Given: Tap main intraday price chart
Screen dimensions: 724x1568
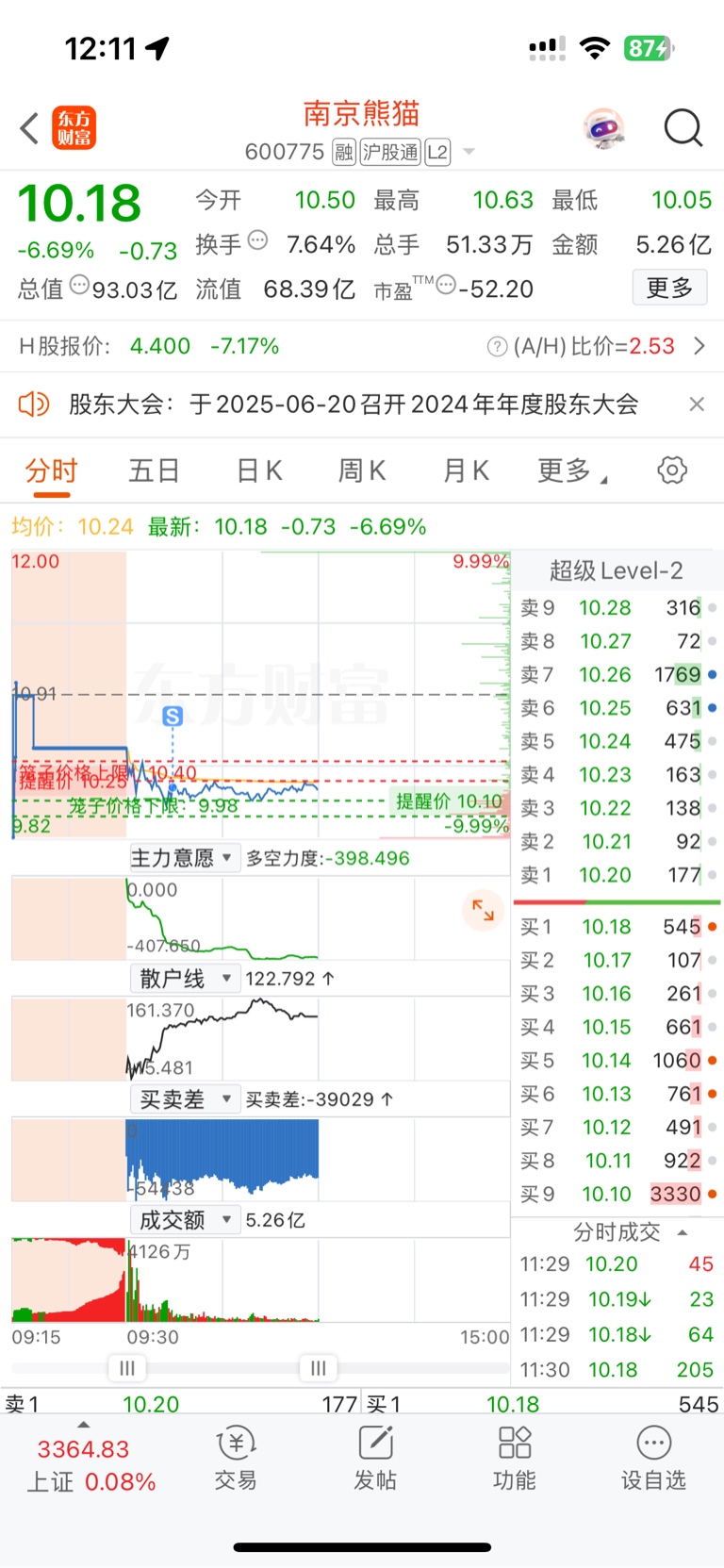Looking at the screenshot, I should point(260,694).
